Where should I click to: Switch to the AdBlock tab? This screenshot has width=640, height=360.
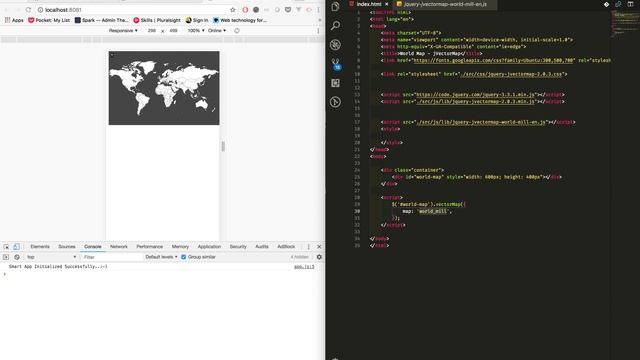[x=286, y=247]
